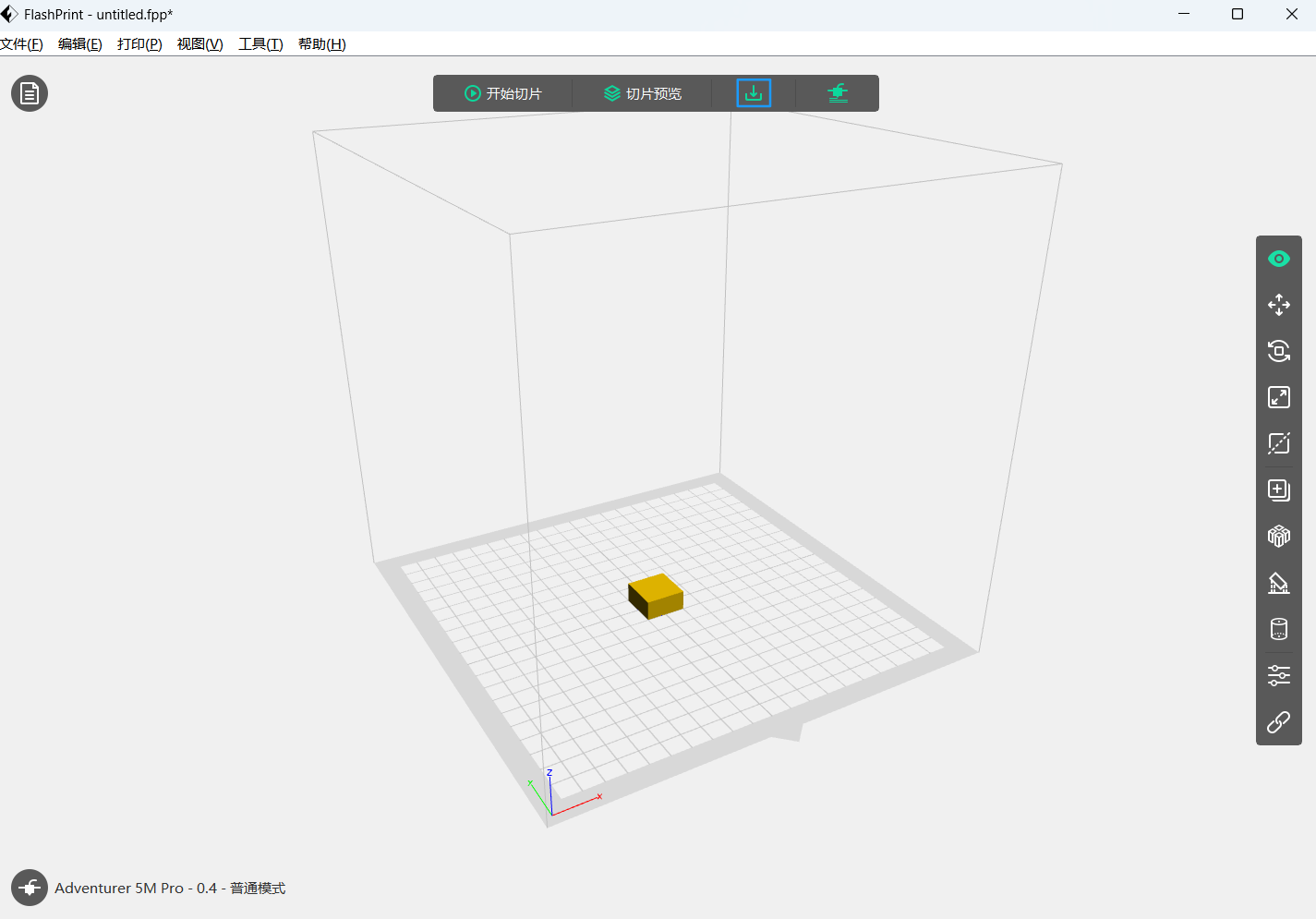Open the supports tool icon
Screen dimensions: 1316x919
point(1278,583)
